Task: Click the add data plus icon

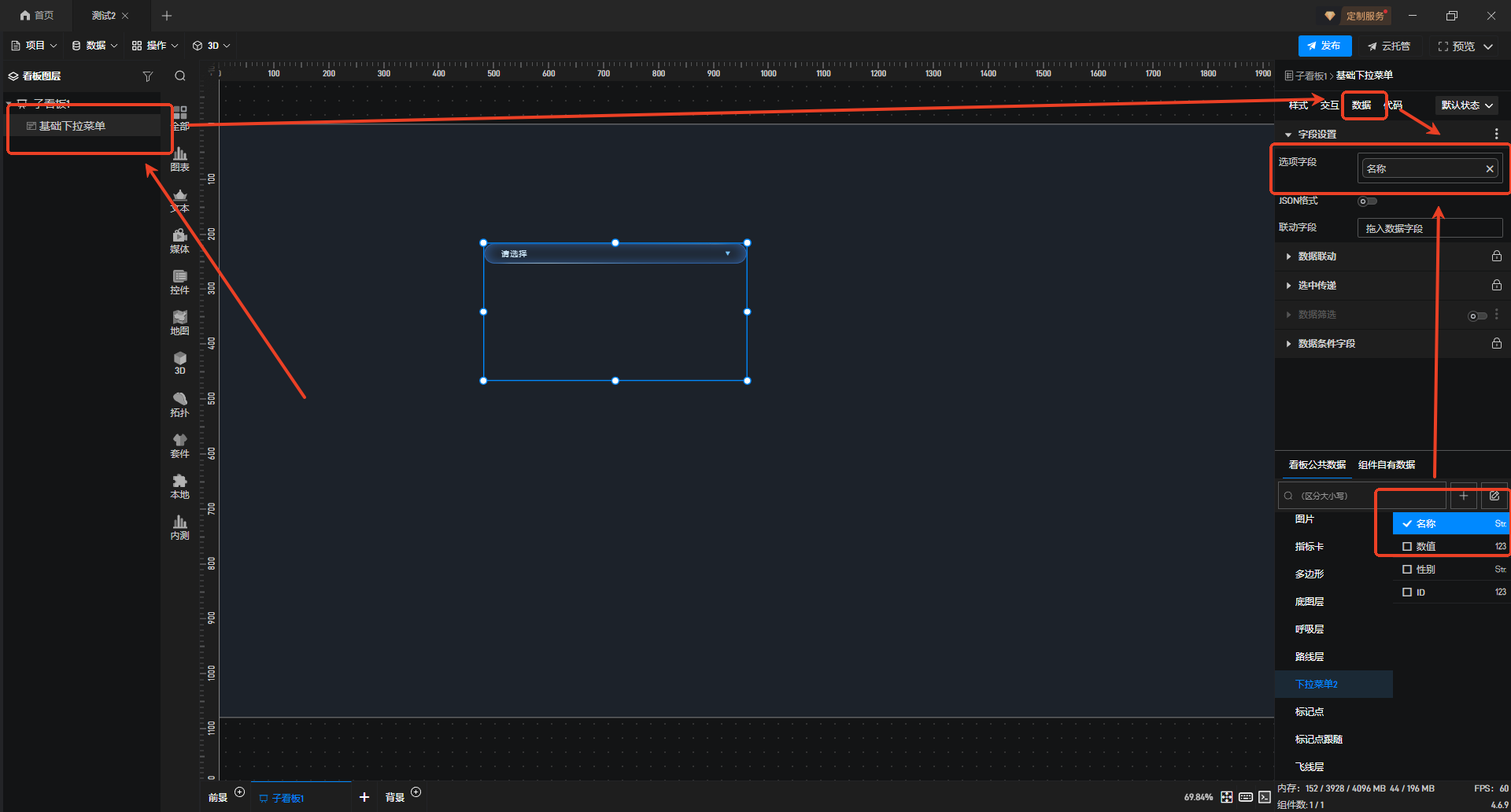Action: [1463, 496]
